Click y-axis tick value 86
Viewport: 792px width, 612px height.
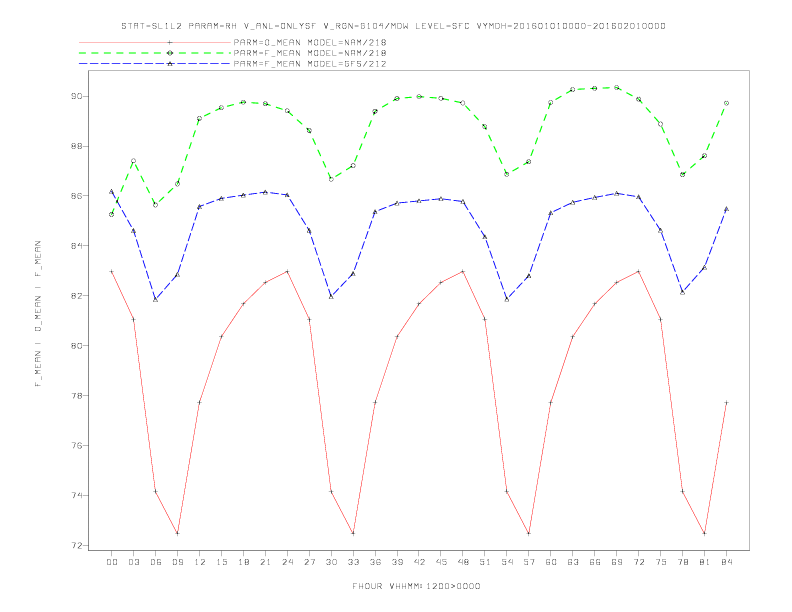tap(77, 196)
